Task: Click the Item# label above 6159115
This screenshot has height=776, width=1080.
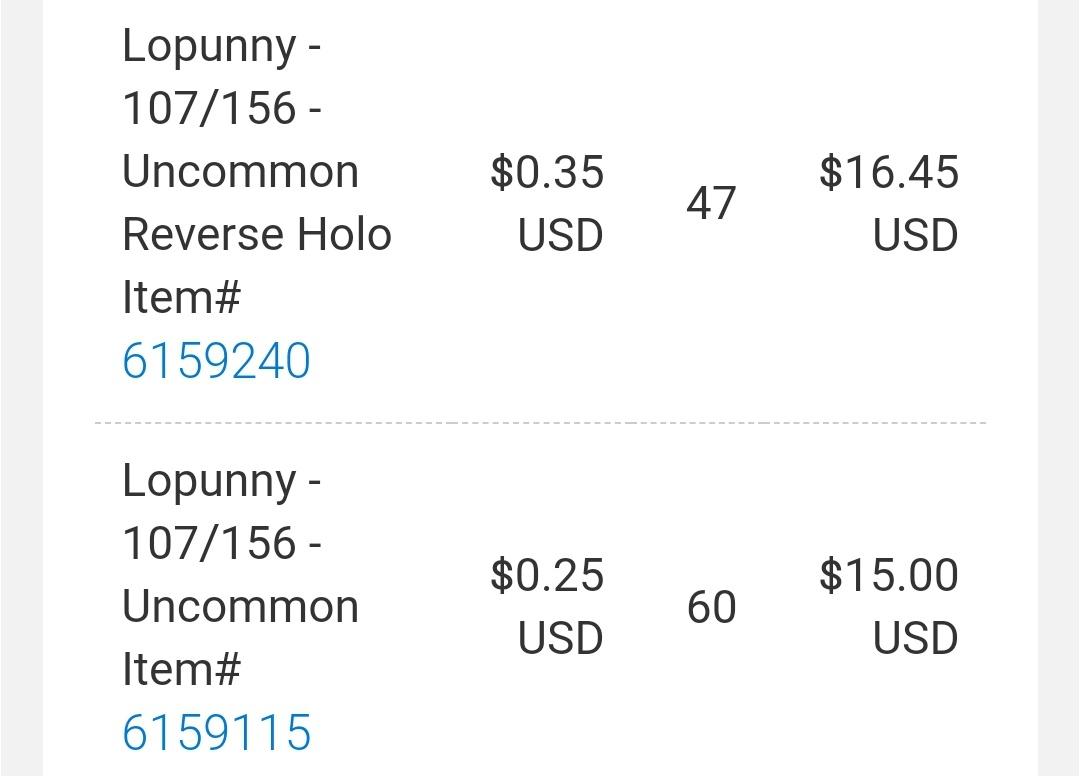Action: tap(181, 669)
